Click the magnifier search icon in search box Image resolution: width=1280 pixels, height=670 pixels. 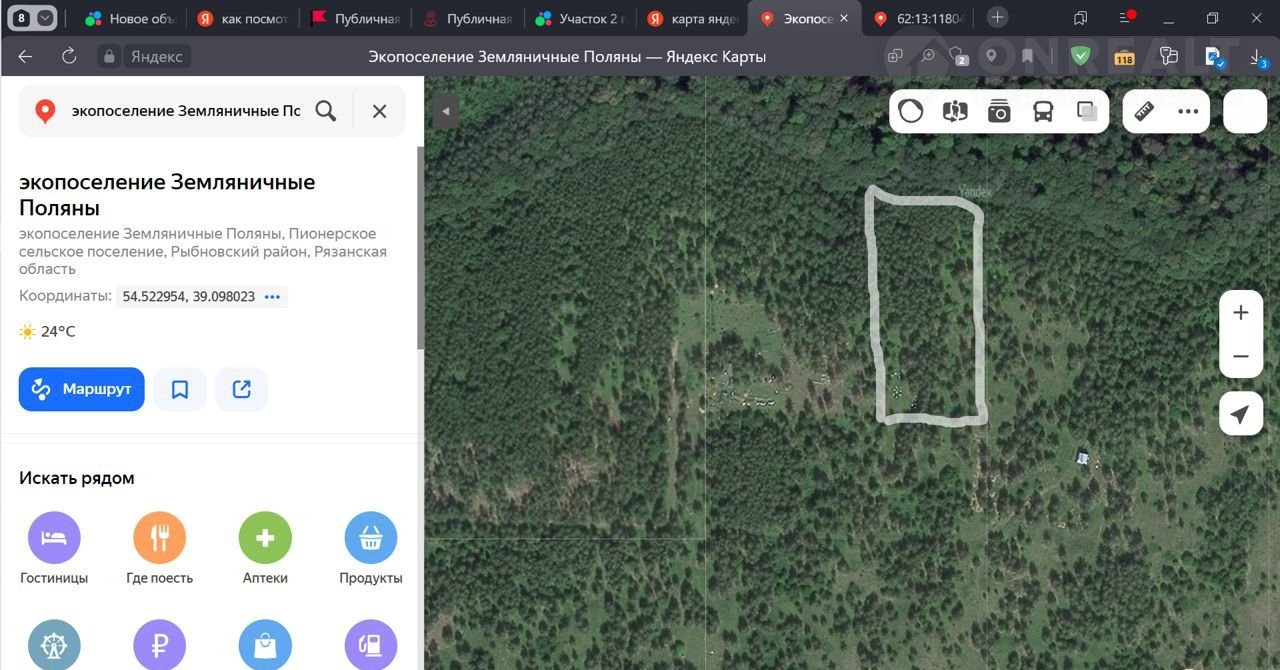pos(326,111)
